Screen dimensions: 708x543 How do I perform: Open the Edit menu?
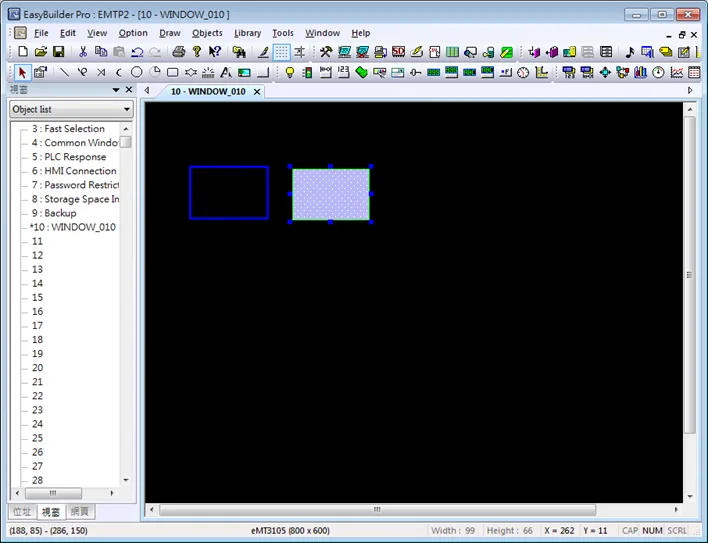68,33
